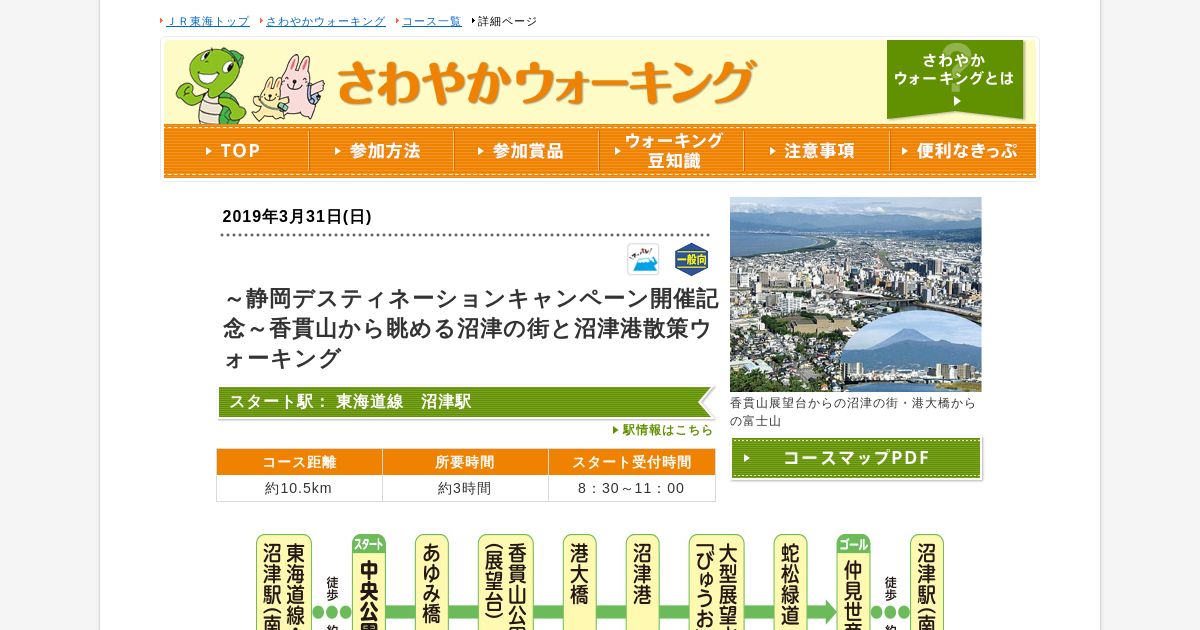Click the ゴール 仲見世 route stop
The height and width of the screenshot is (630, 1200).
click(854, 582)
